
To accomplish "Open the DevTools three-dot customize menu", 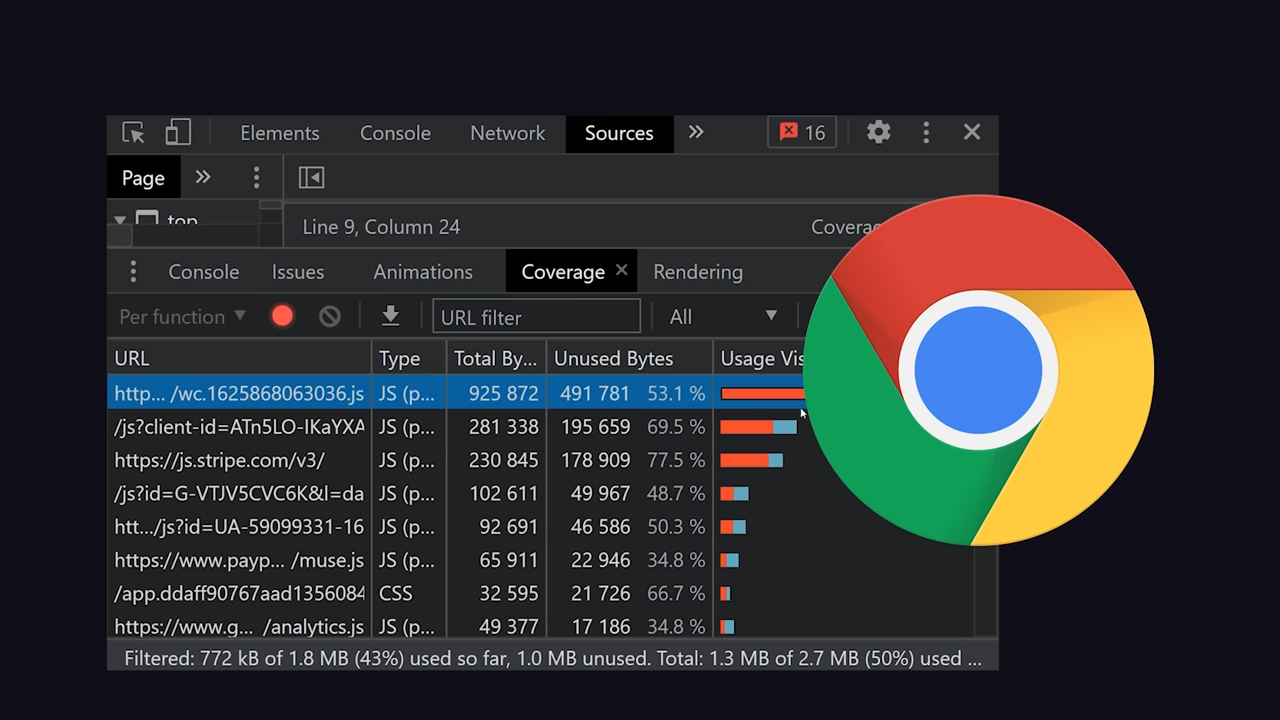I will pos(926,132).
